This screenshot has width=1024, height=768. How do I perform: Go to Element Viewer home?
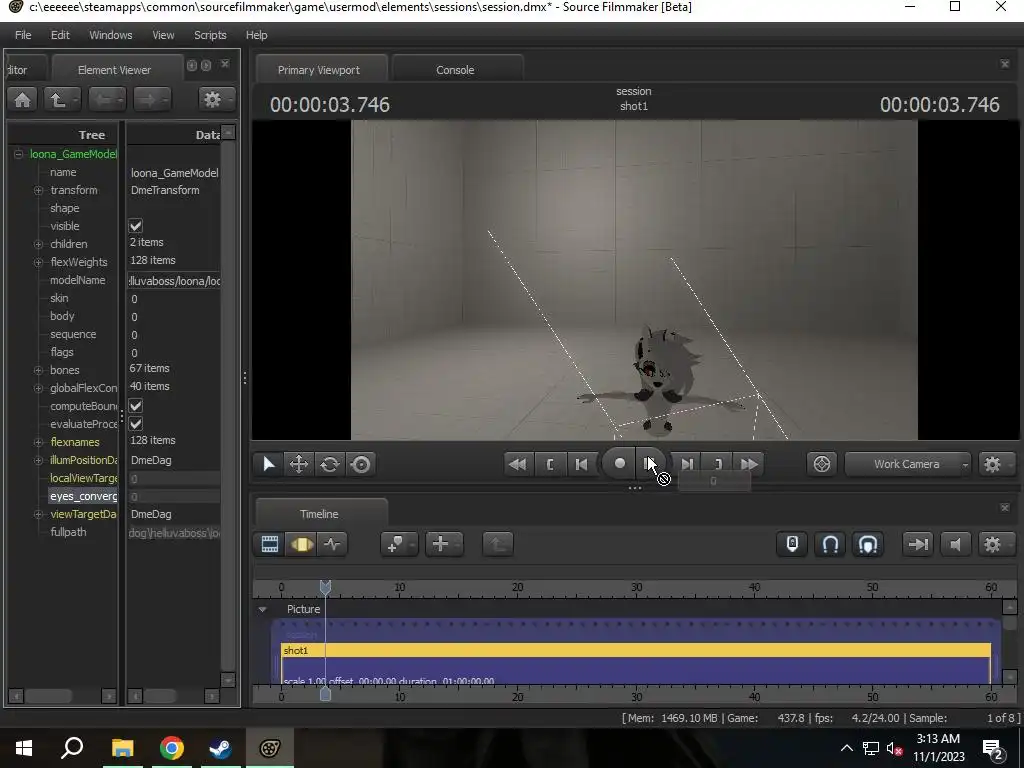[22, 100]
